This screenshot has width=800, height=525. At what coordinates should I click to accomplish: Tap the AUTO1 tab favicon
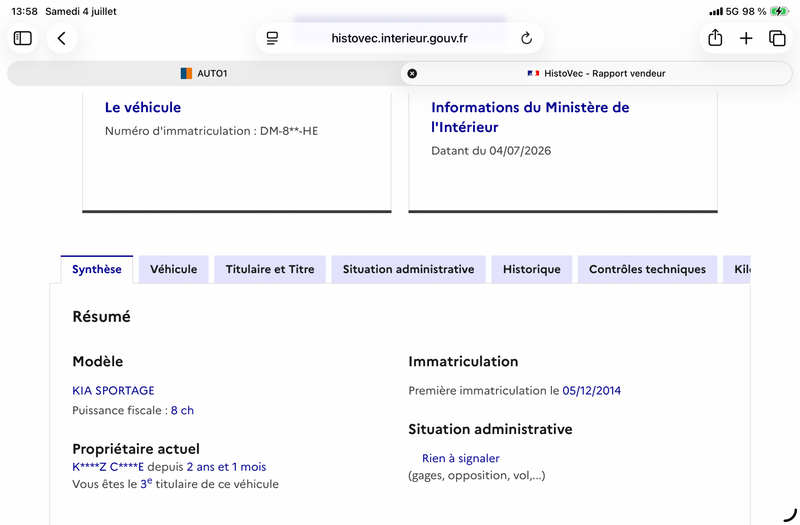(186, 73)
